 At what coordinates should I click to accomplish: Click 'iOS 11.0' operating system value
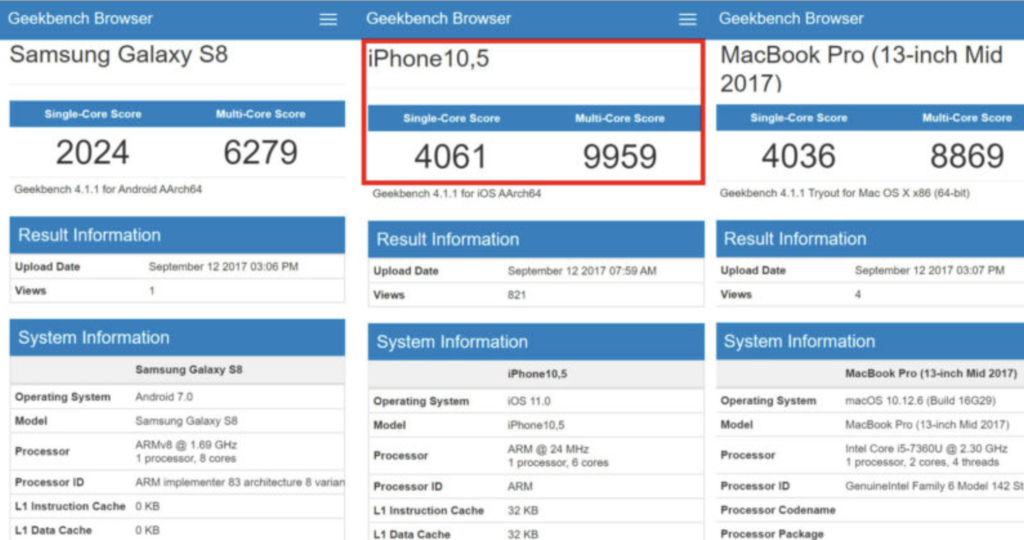[x=528, y=401]
